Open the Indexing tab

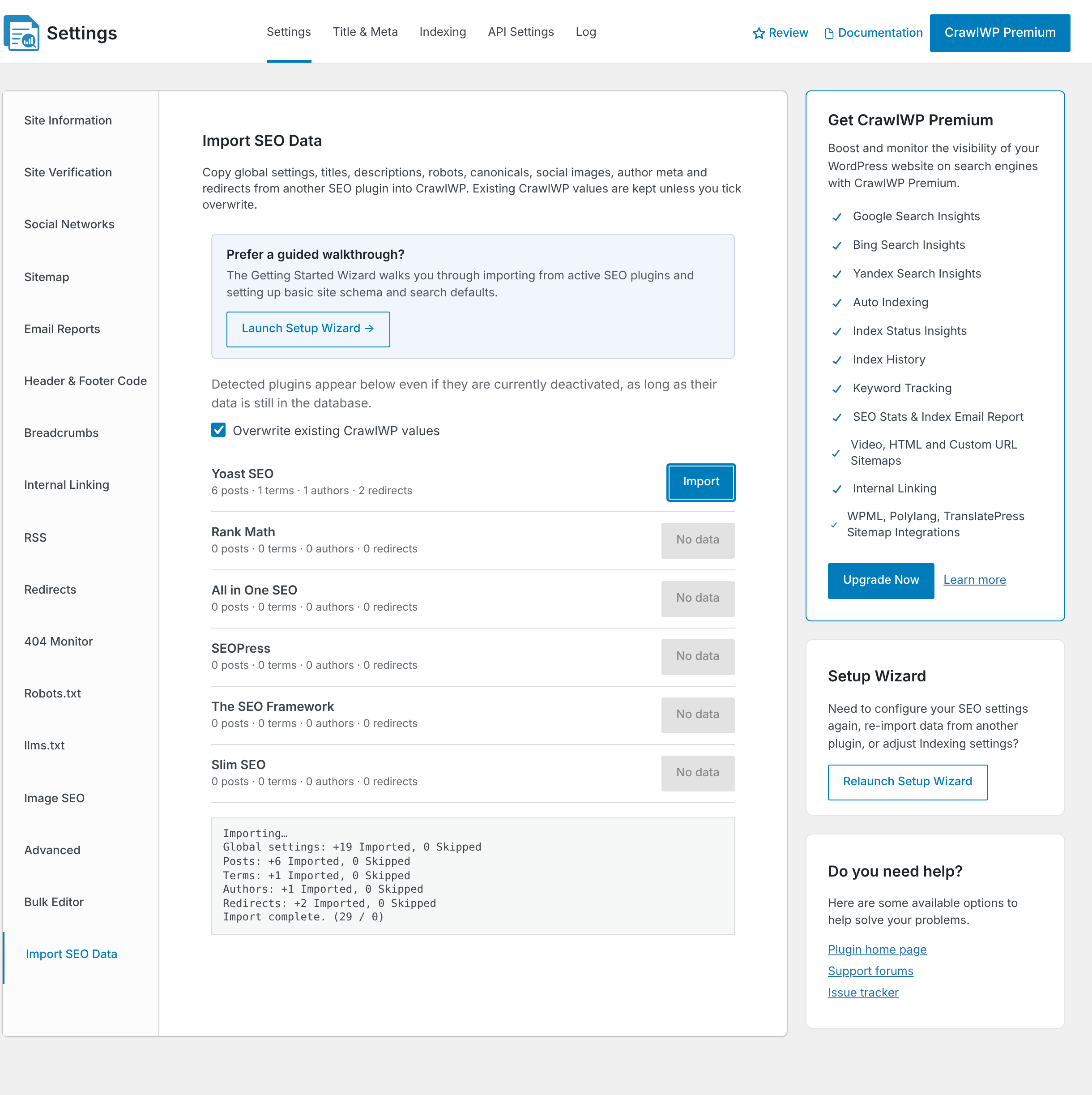pyautogui.click(x=443, y=32)
